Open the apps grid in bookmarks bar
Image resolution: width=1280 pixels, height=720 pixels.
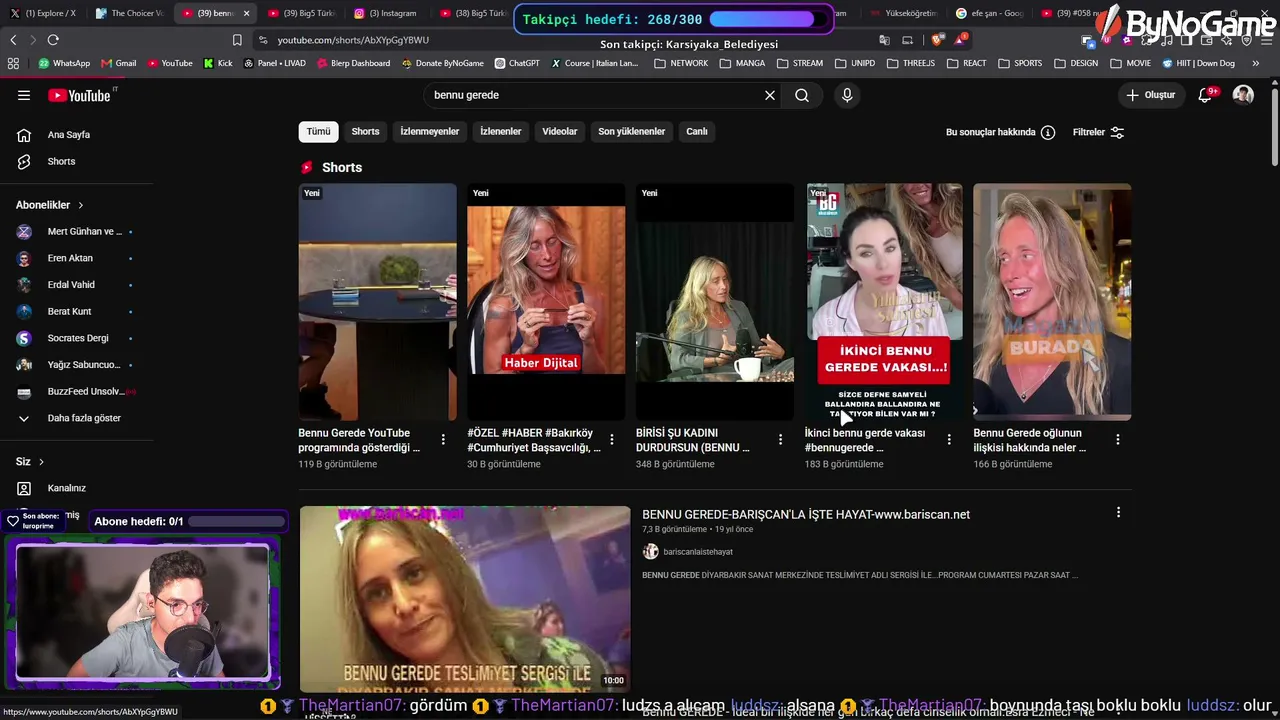(x=13, y=63)
